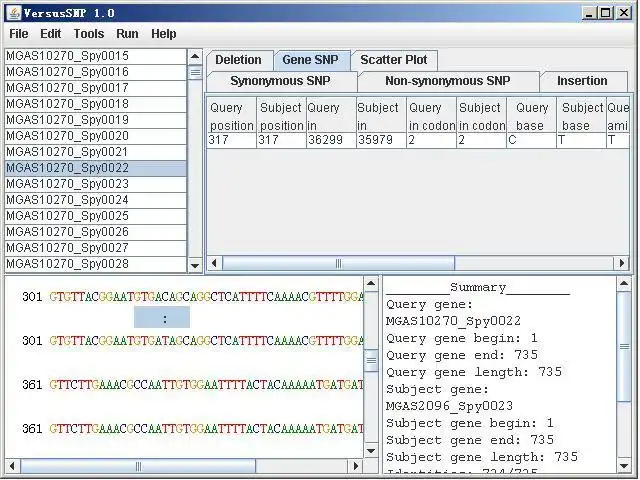Select gene MGAS10270_Spy0017

(x=96, y=88)
